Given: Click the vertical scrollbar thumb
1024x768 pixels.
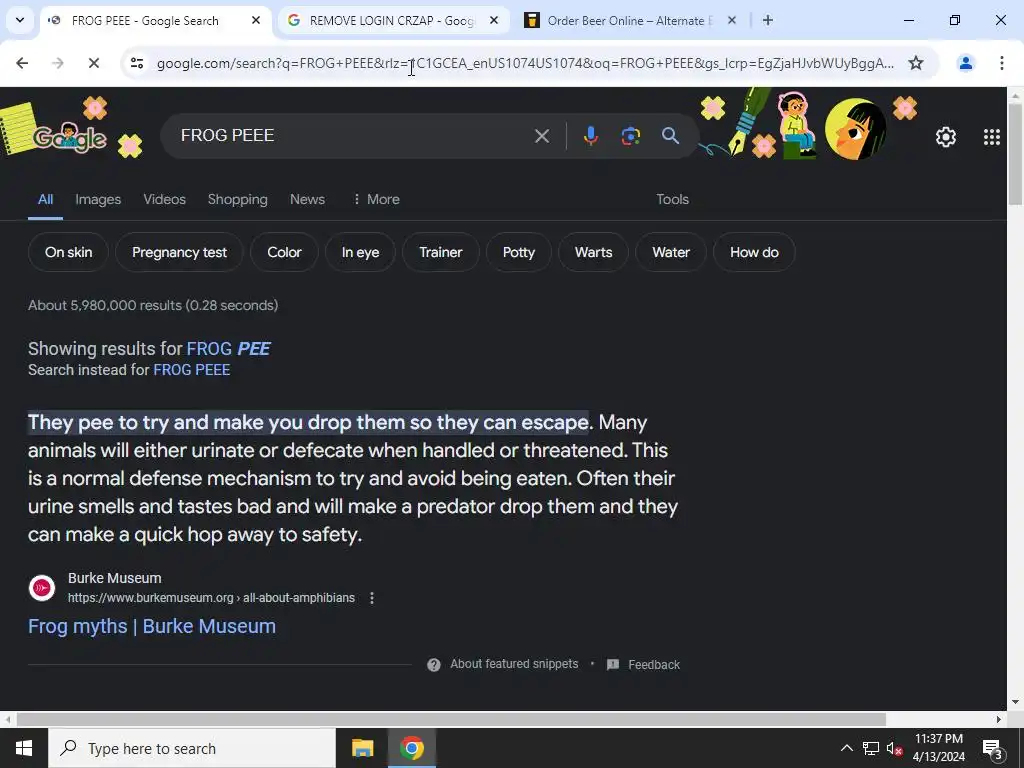Looking at the screenshot, I should 1016,155.
